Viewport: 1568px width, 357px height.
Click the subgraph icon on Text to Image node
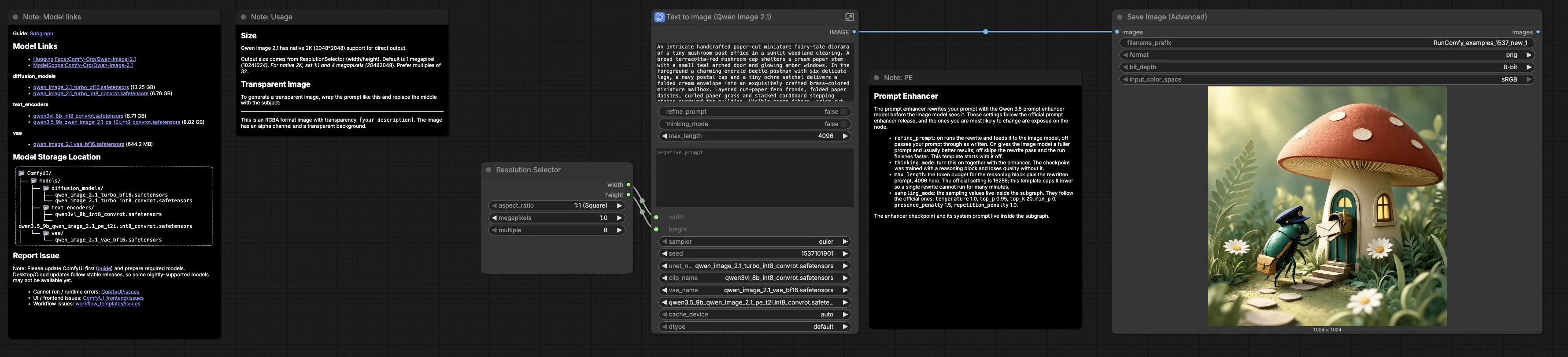tap(659, 17)
